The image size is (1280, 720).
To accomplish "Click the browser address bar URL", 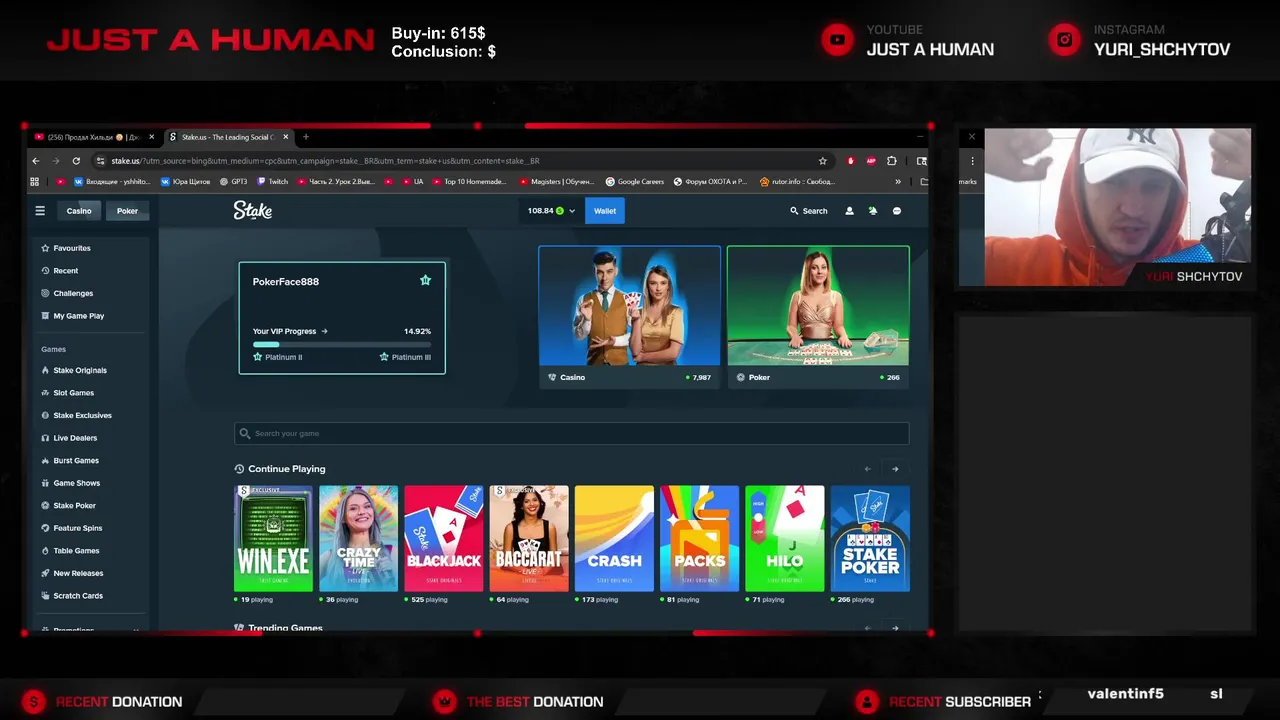I will click(325, 160).
